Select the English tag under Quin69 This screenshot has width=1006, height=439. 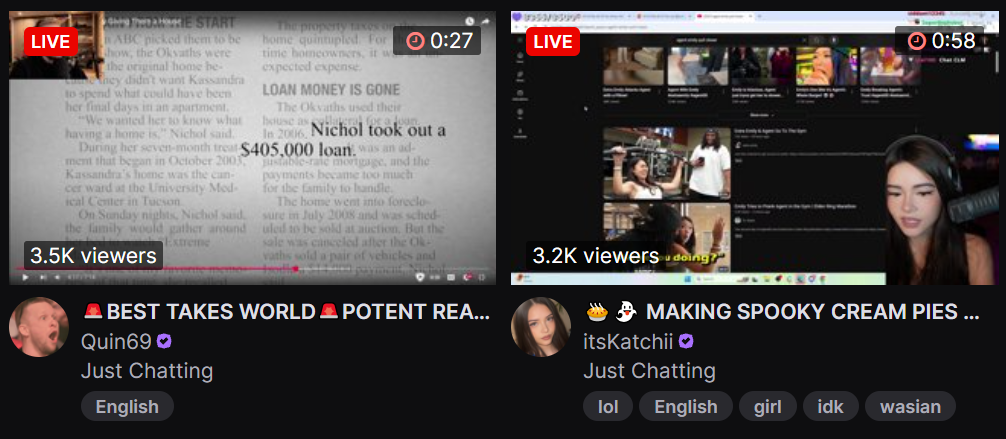coord(127,406)
